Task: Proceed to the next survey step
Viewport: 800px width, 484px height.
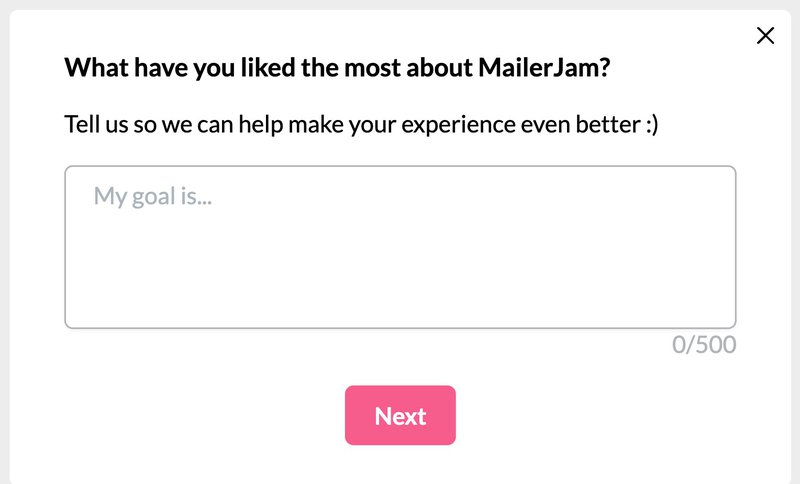Action: (x=400, y=415)
